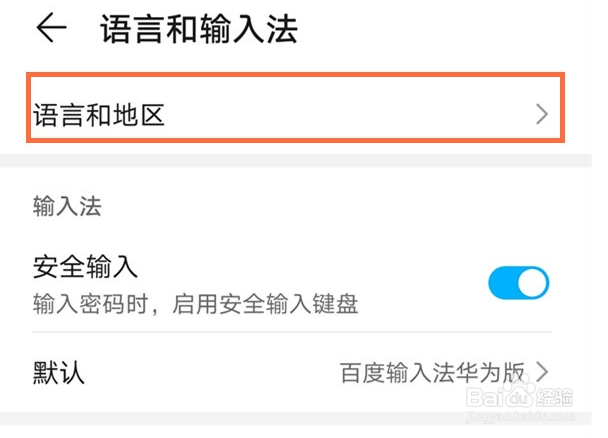Screen dimensions: 608x438
Task: Select the 百度输入法华为版 value text
Action: 432,373
